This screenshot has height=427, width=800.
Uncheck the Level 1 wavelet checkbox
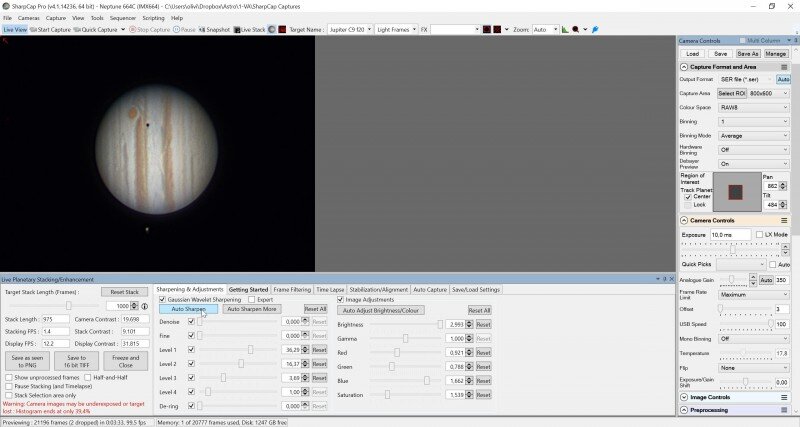pyautogui.click(x=191, y=349)
